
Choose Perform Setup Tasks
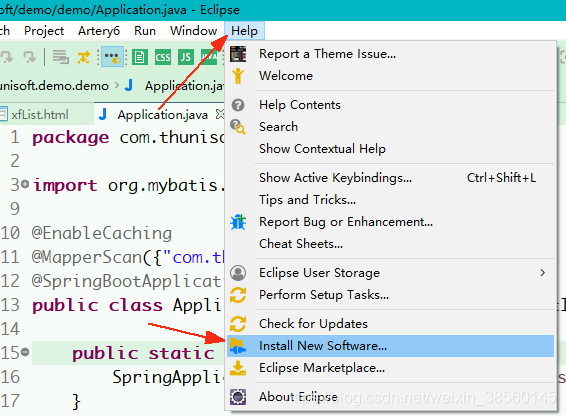coord(390,295)
